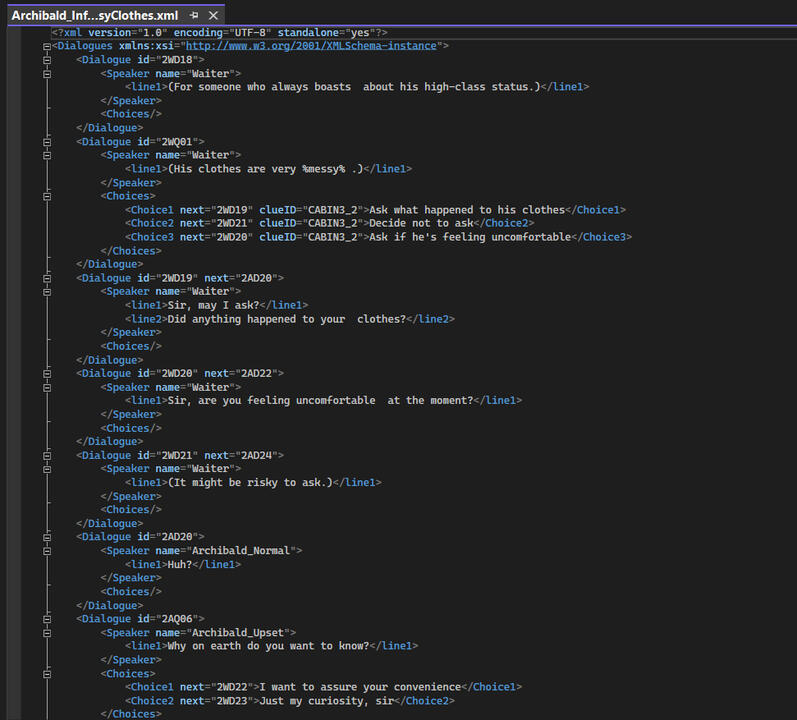This screenshot has height=720, width=797.
Task: Click the 'Decide not to ask' Choice2 text
Action: tap(419, 223)
